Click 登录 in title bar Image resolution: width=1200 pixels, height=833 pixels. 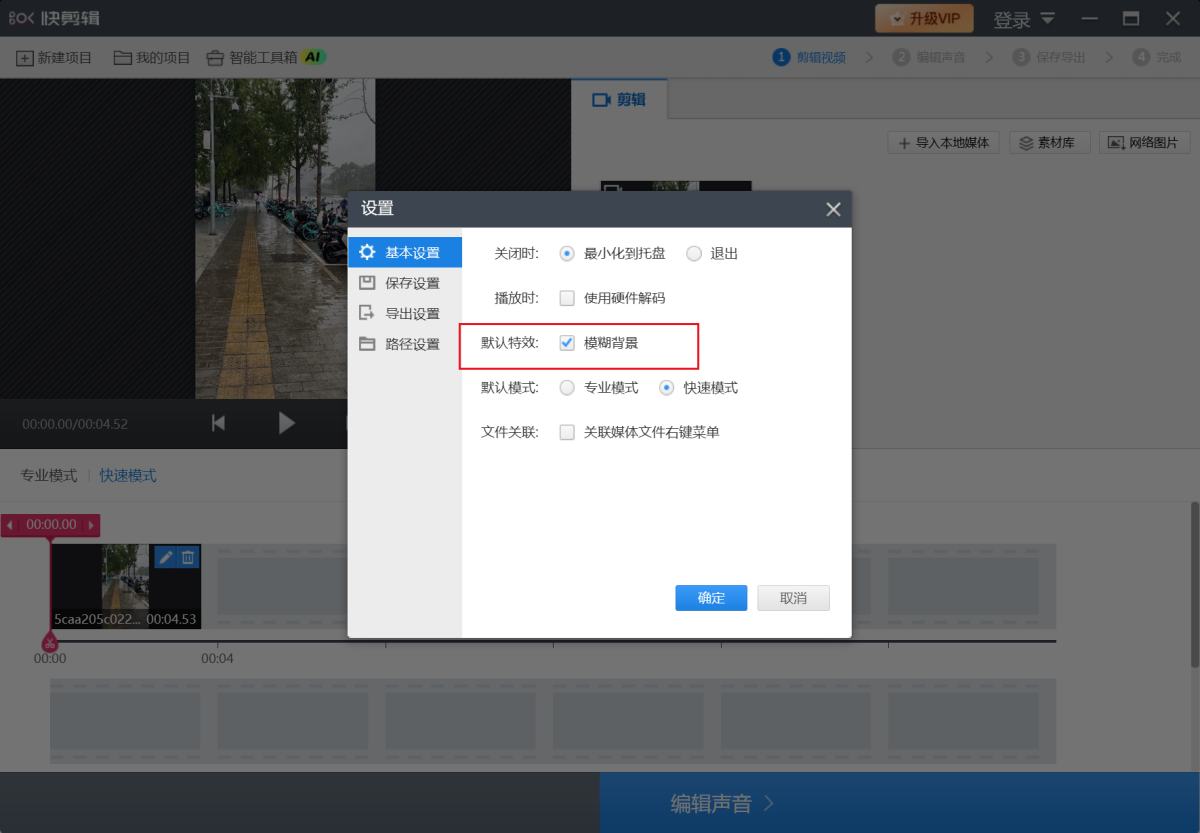1011,19
